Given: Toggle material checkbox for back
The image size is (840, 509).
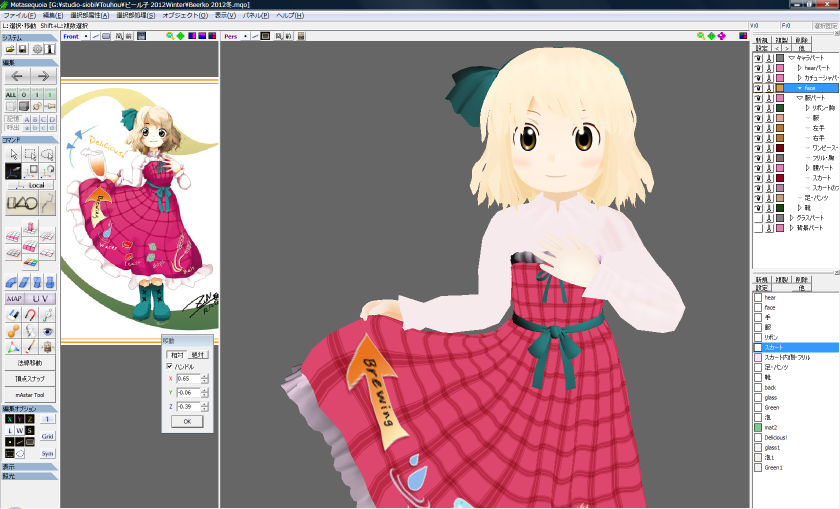Looking at the screenshot, I should coord(758,387).
